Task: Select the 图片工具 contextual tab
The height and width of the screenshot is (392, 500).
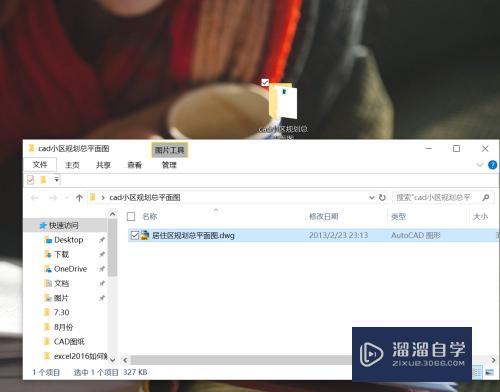Action: pyautogui.click(x=170, y=150)
